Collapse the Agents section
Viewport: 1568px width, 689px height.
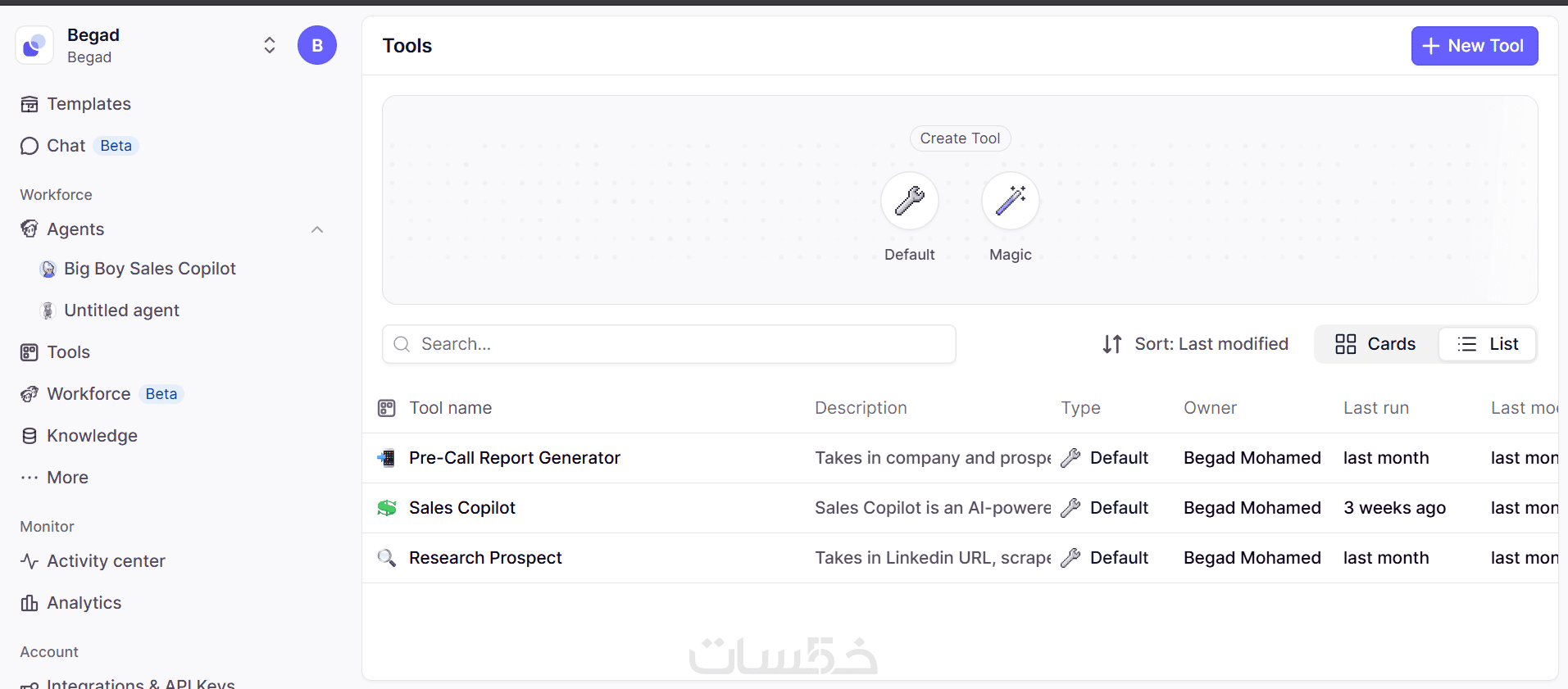click(317, 229)
